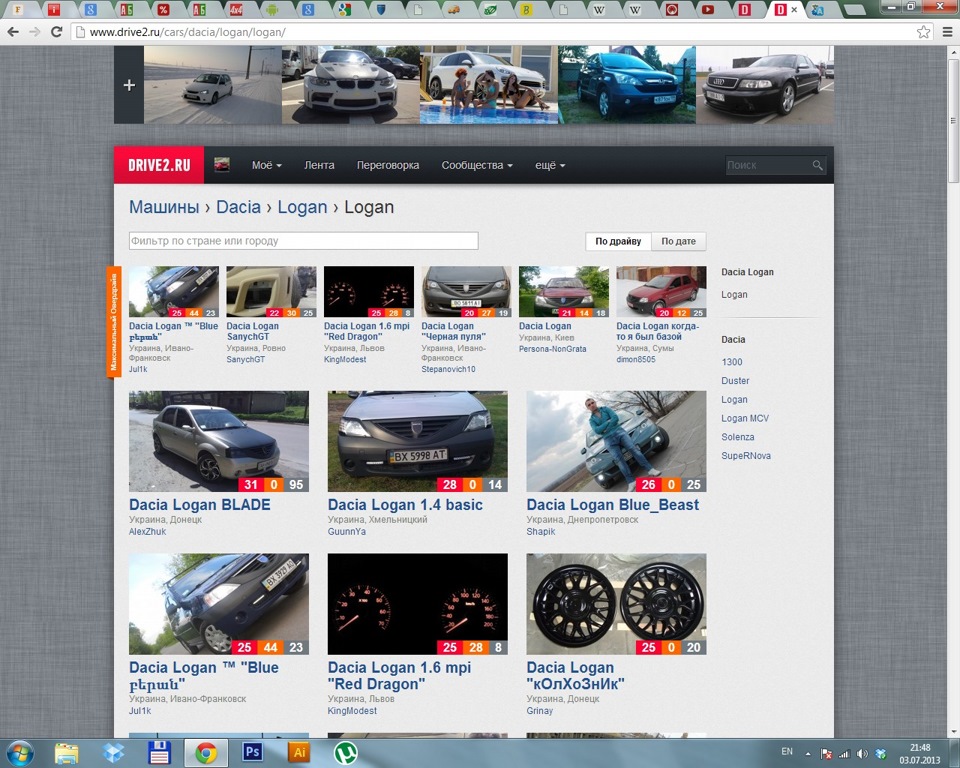
Task: Open the Dacia Logan 1.4 basic title link
Action: pos(405,505)
